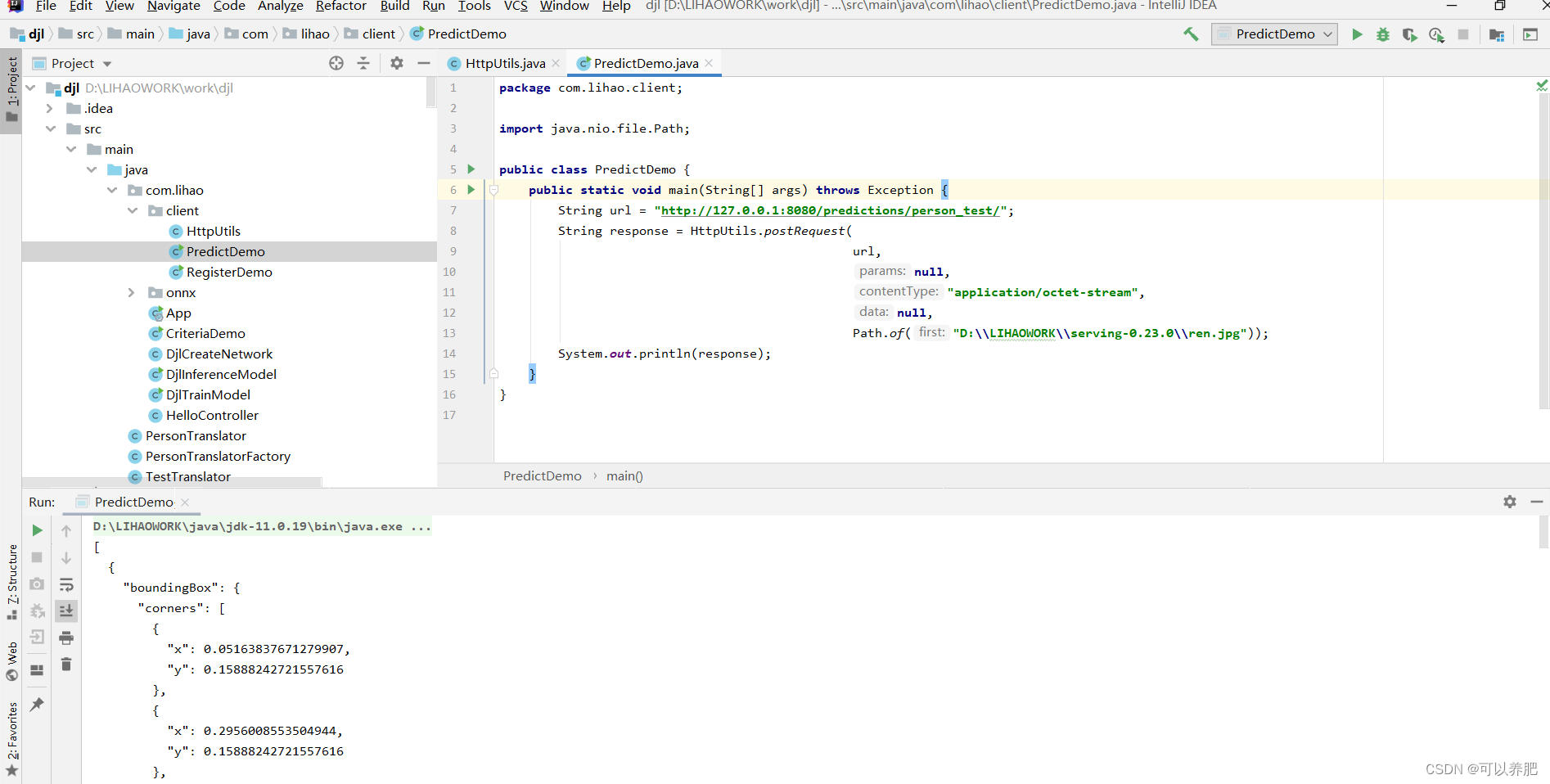Image resolution: width=1550 pixels, height=784 pixels.
Task: Run PredictDemo with coverage
Action: pyautogui.click(x=1410, y=34)
